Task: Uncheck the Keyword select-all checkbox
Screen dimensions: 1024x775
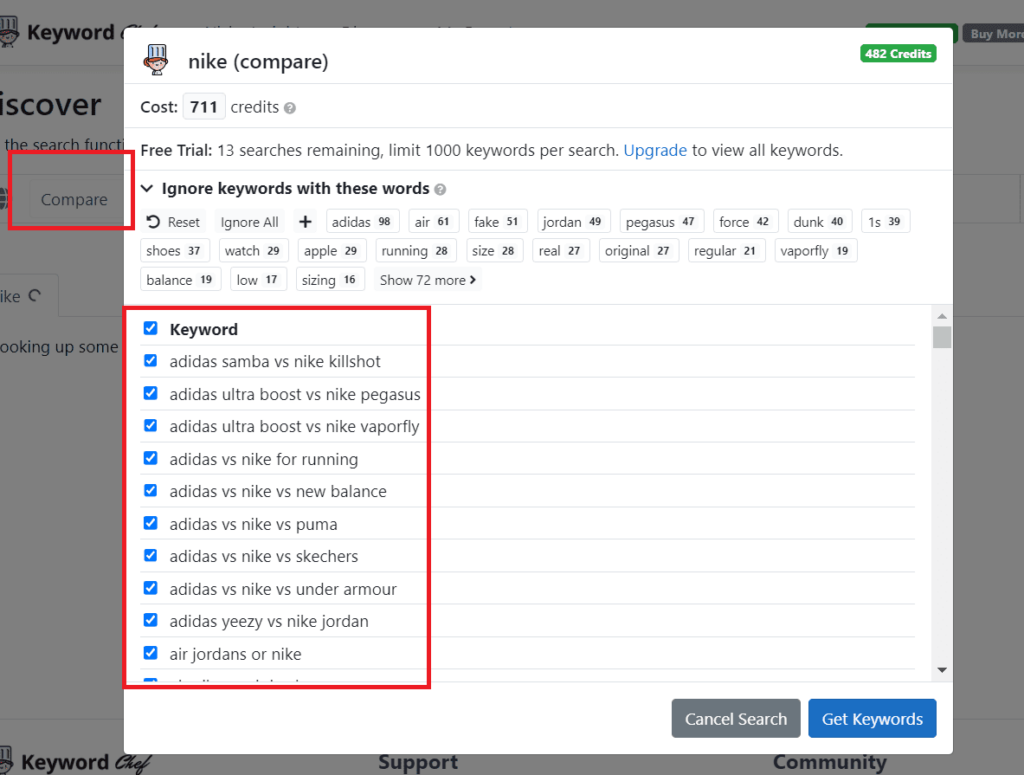Action: [151, 327]
